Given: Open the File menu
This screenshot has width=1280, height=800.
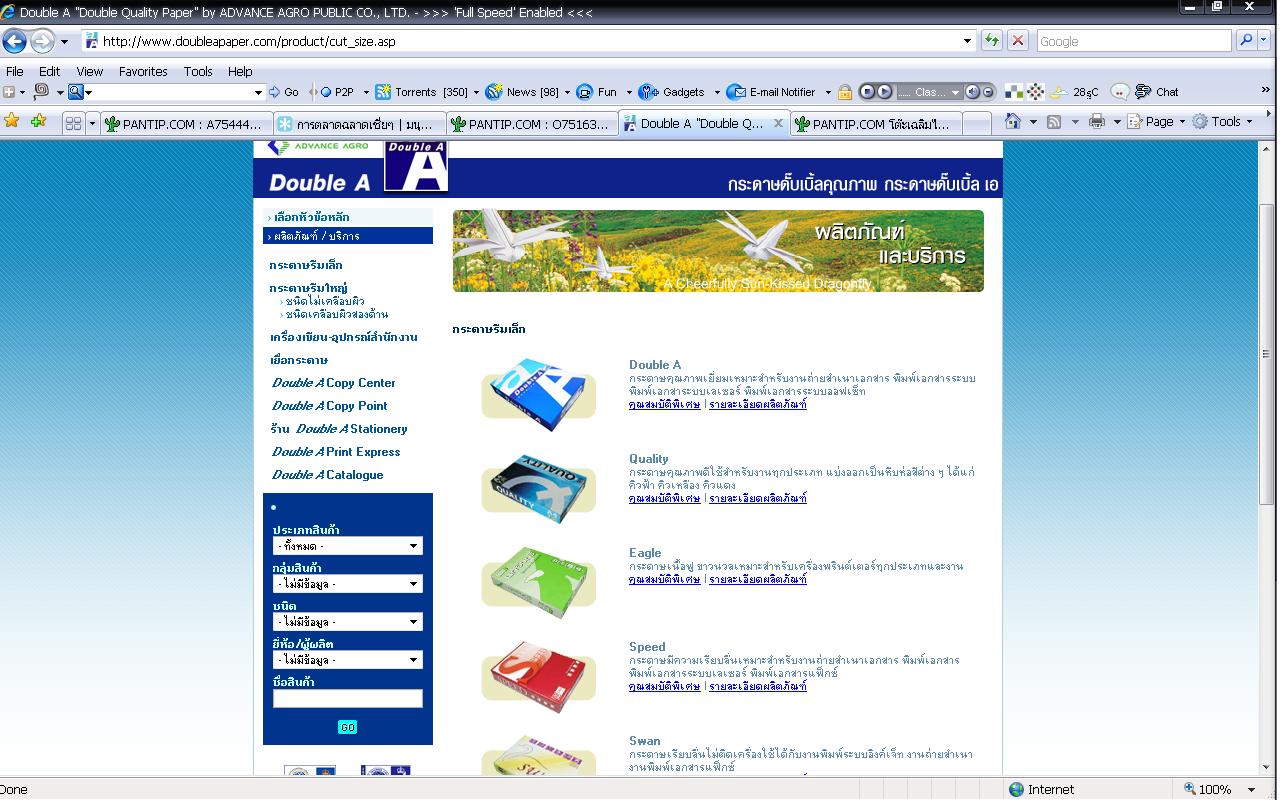Looking at the screenshot, I should click(15, 71).
